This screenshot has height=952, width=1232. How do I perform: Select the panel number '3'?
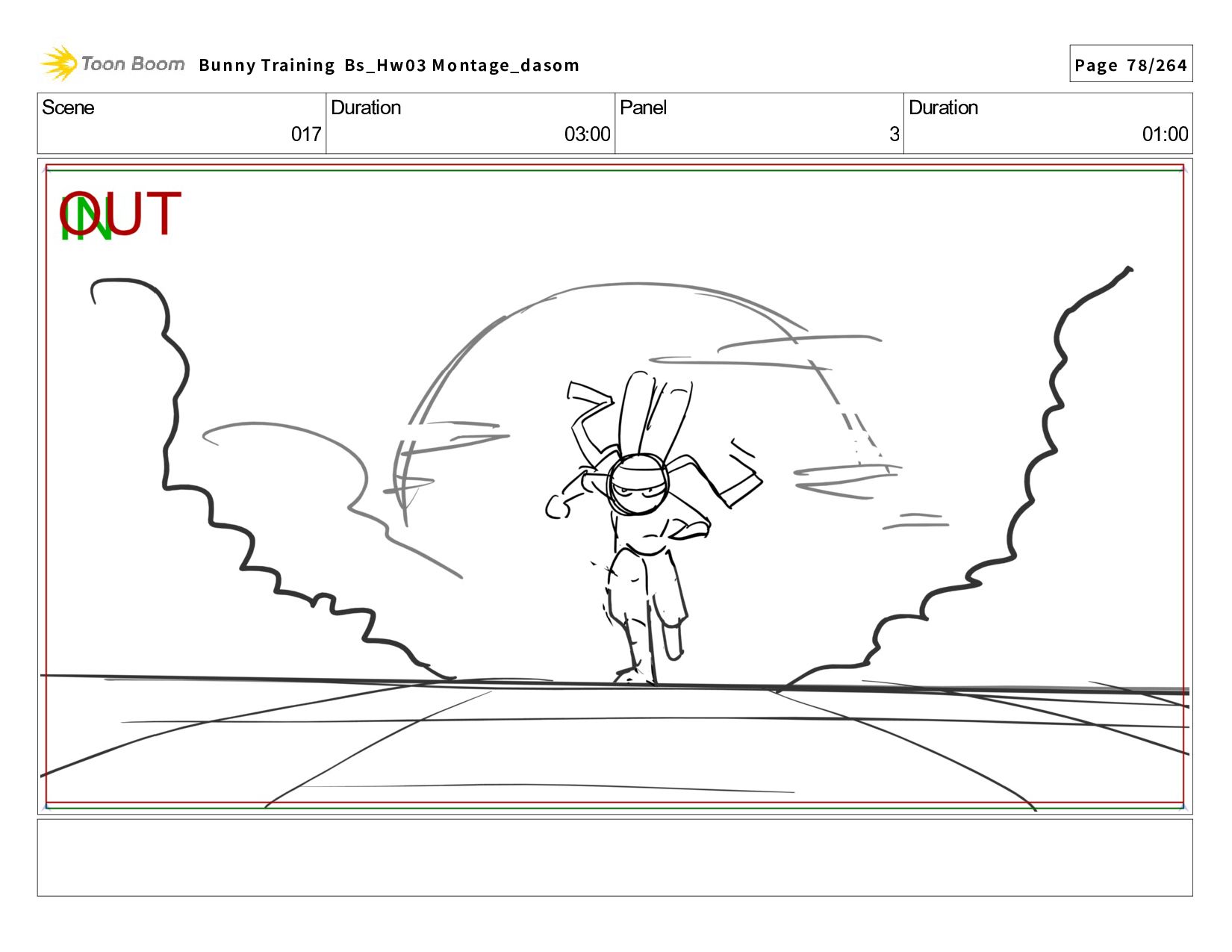pos(894,134)
